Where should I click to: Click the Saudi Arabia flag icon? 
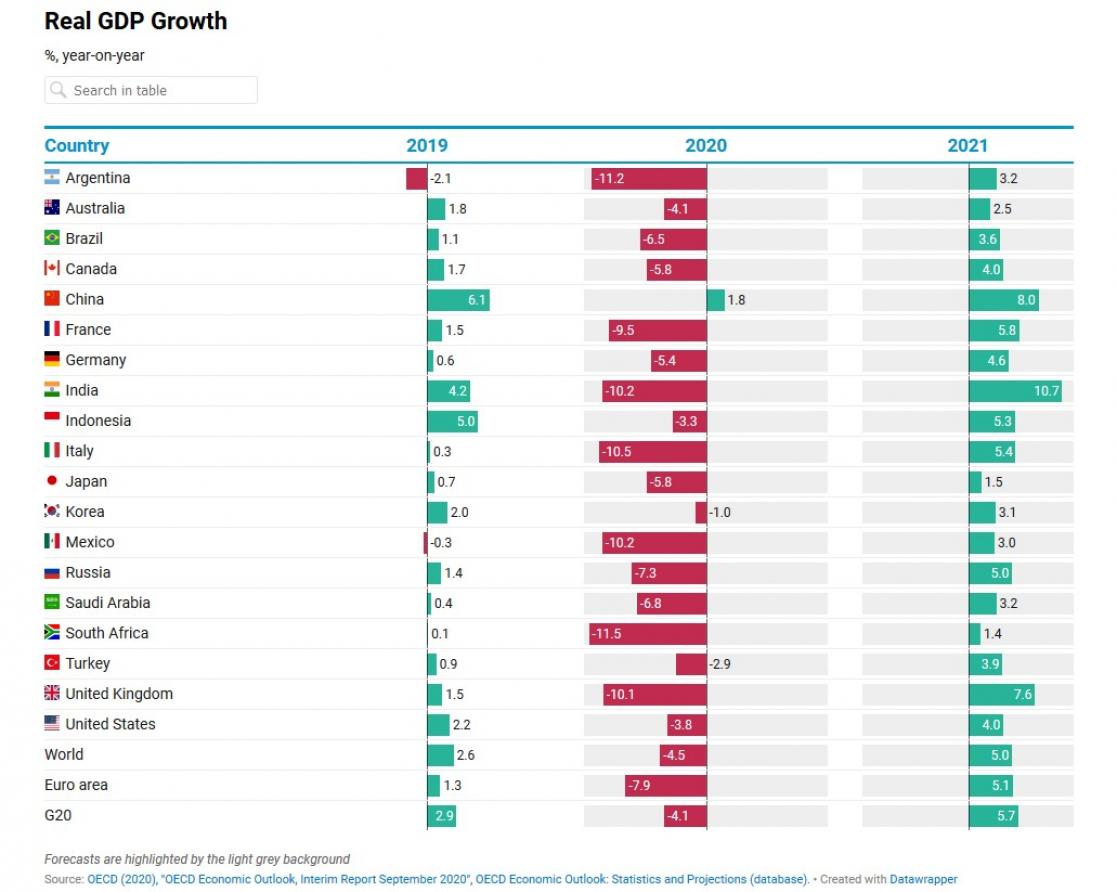click(52, 602)
